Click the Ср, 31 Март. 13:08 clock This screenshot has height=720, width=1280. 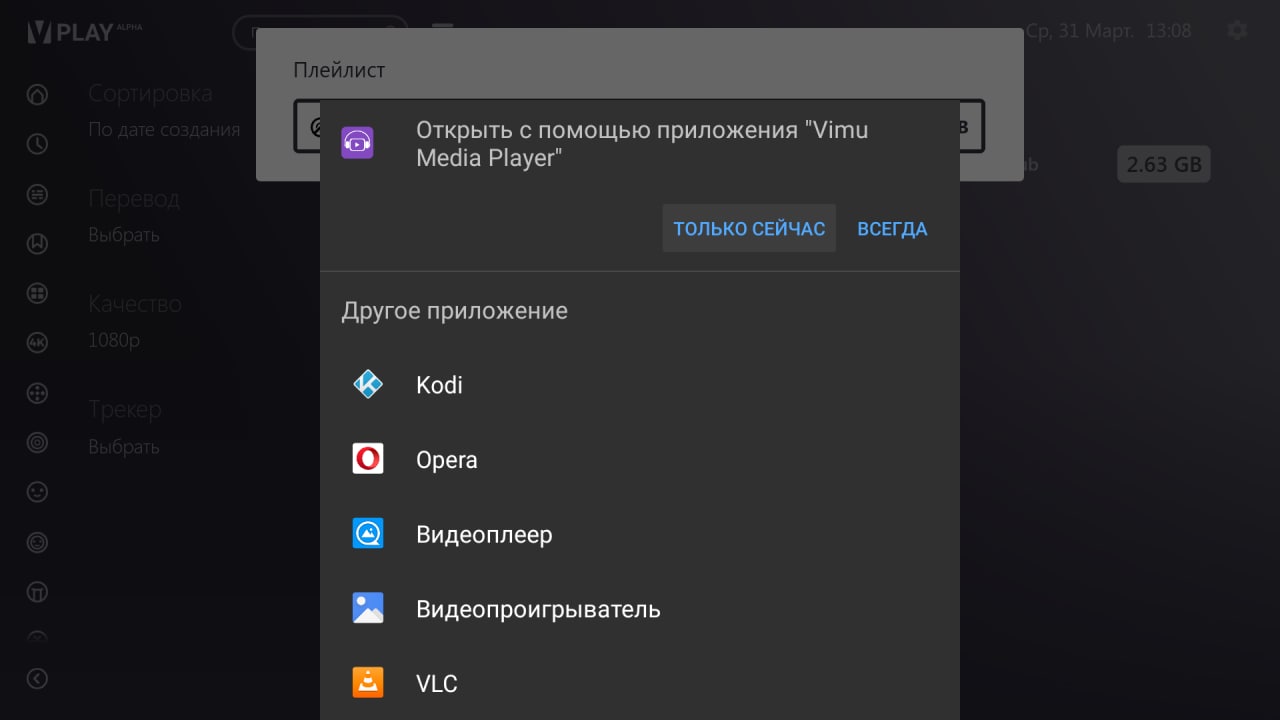tap(1109, 31)
